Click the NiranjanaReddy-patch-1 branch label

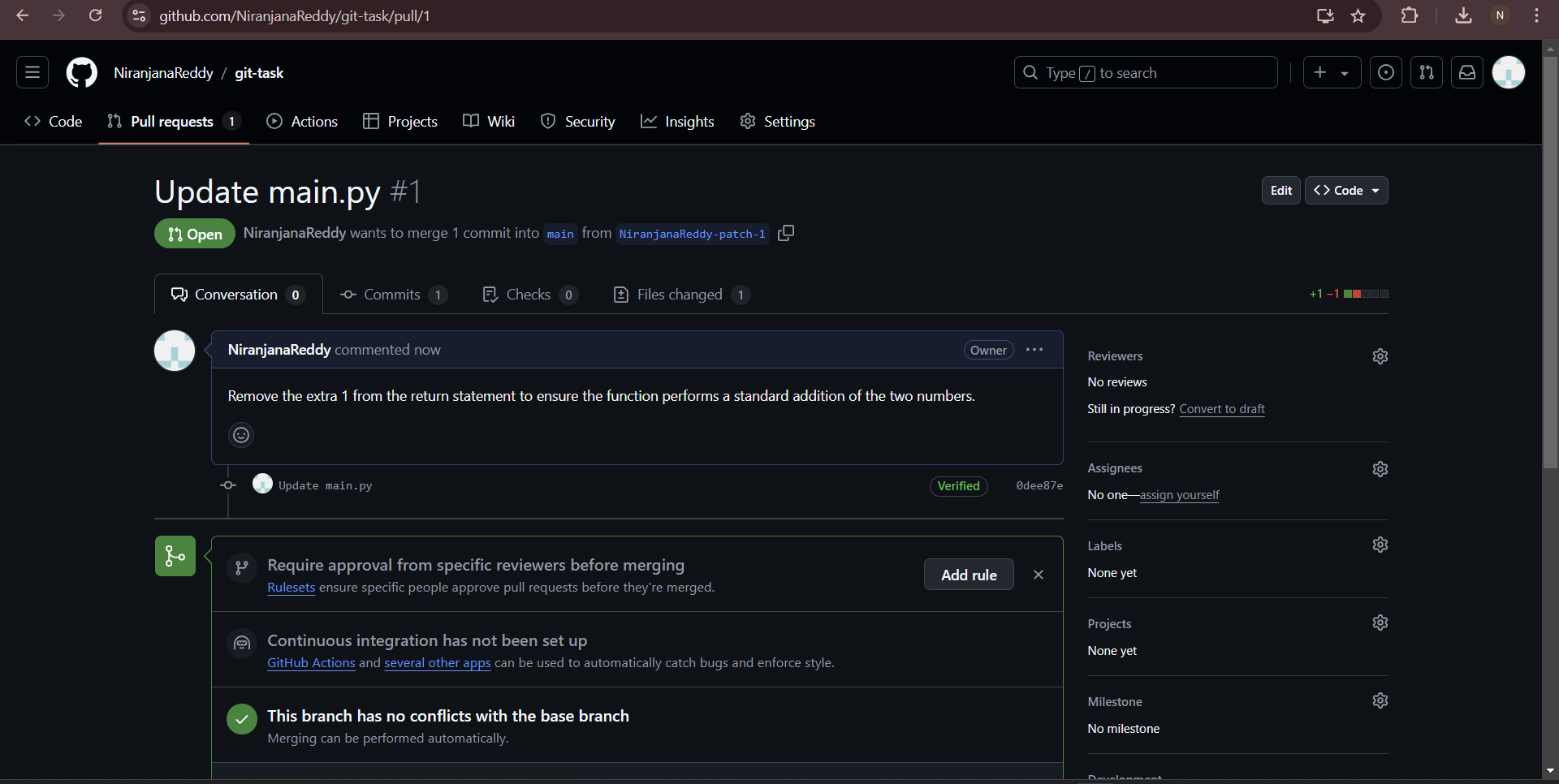[692, 234]
